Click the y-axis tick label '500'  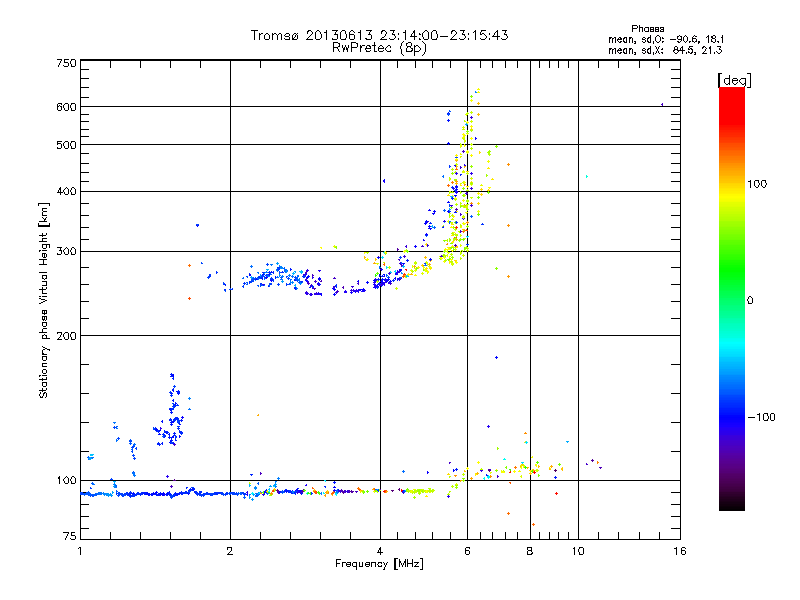point(67,144)
